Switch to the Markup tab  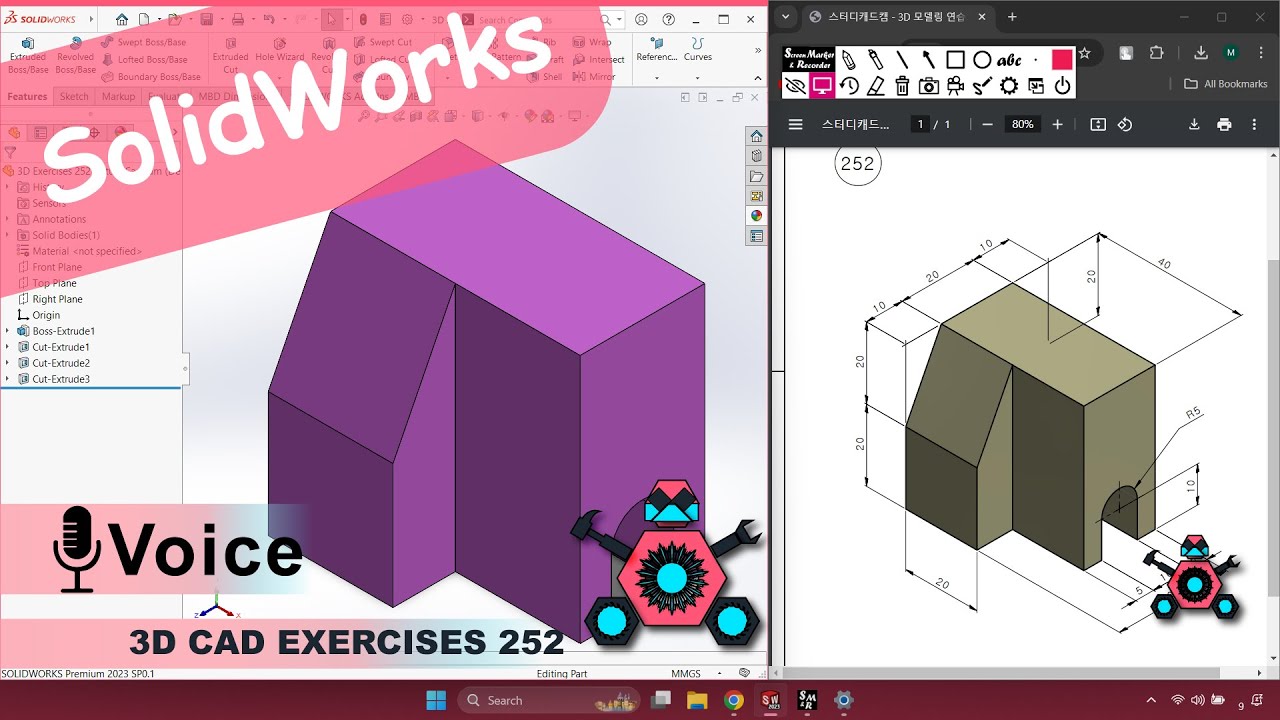[118, 97]
